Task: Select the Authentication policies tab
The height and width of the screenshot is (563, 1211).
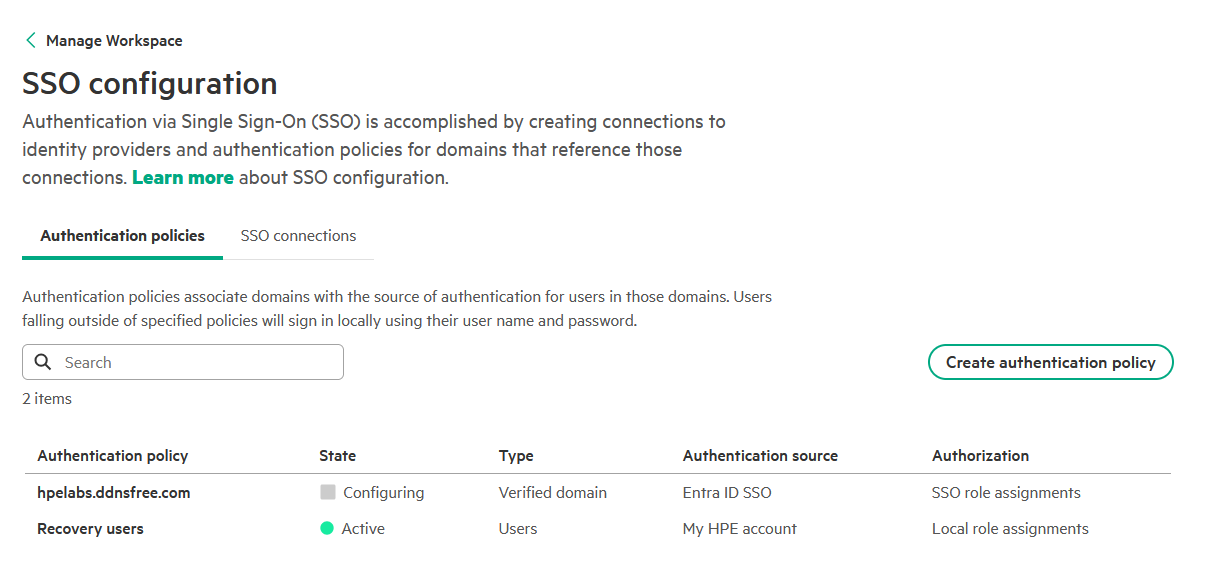Action: click(x=122, y=236)
